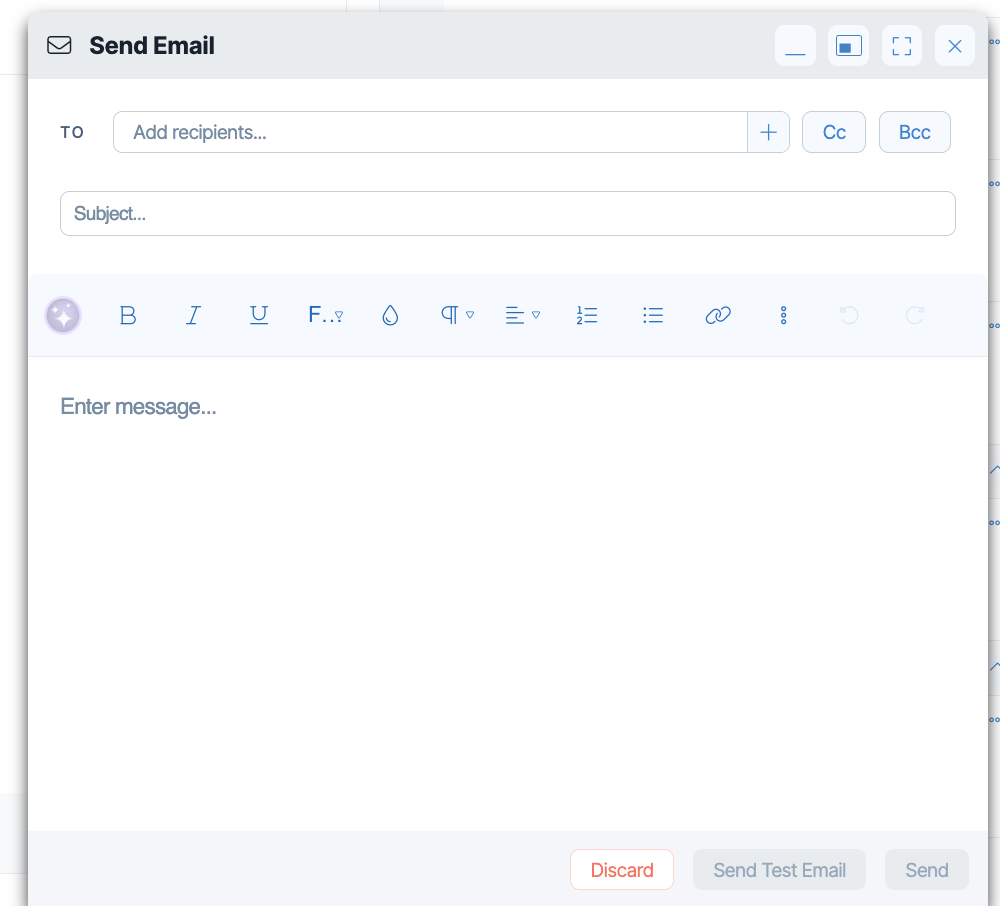Image resolution: width=1000 pixels, height=906 pixels.
Task: Click the undo arrow
Action: tap(849, 315)
